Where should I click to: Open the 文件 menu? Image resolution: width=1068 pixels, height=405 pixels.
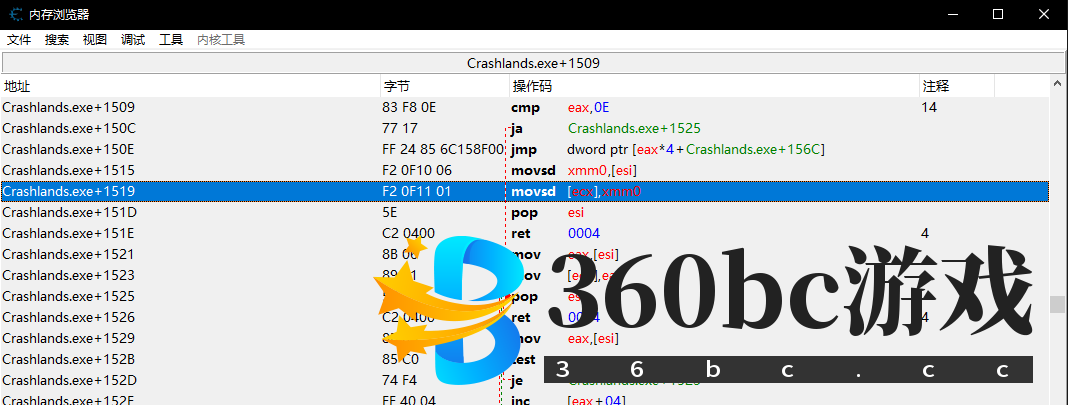[19, 40]
